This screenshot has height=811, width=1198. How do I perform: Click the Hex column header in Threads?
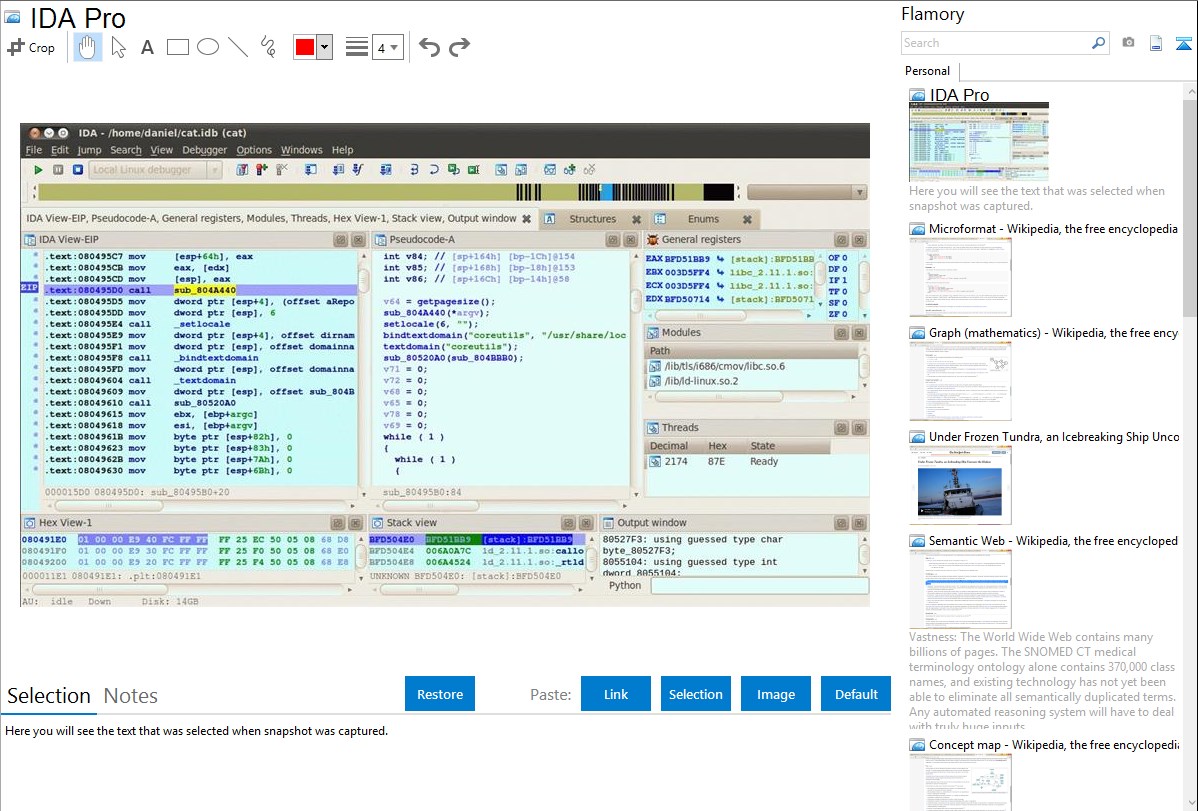tap(717, 446)
